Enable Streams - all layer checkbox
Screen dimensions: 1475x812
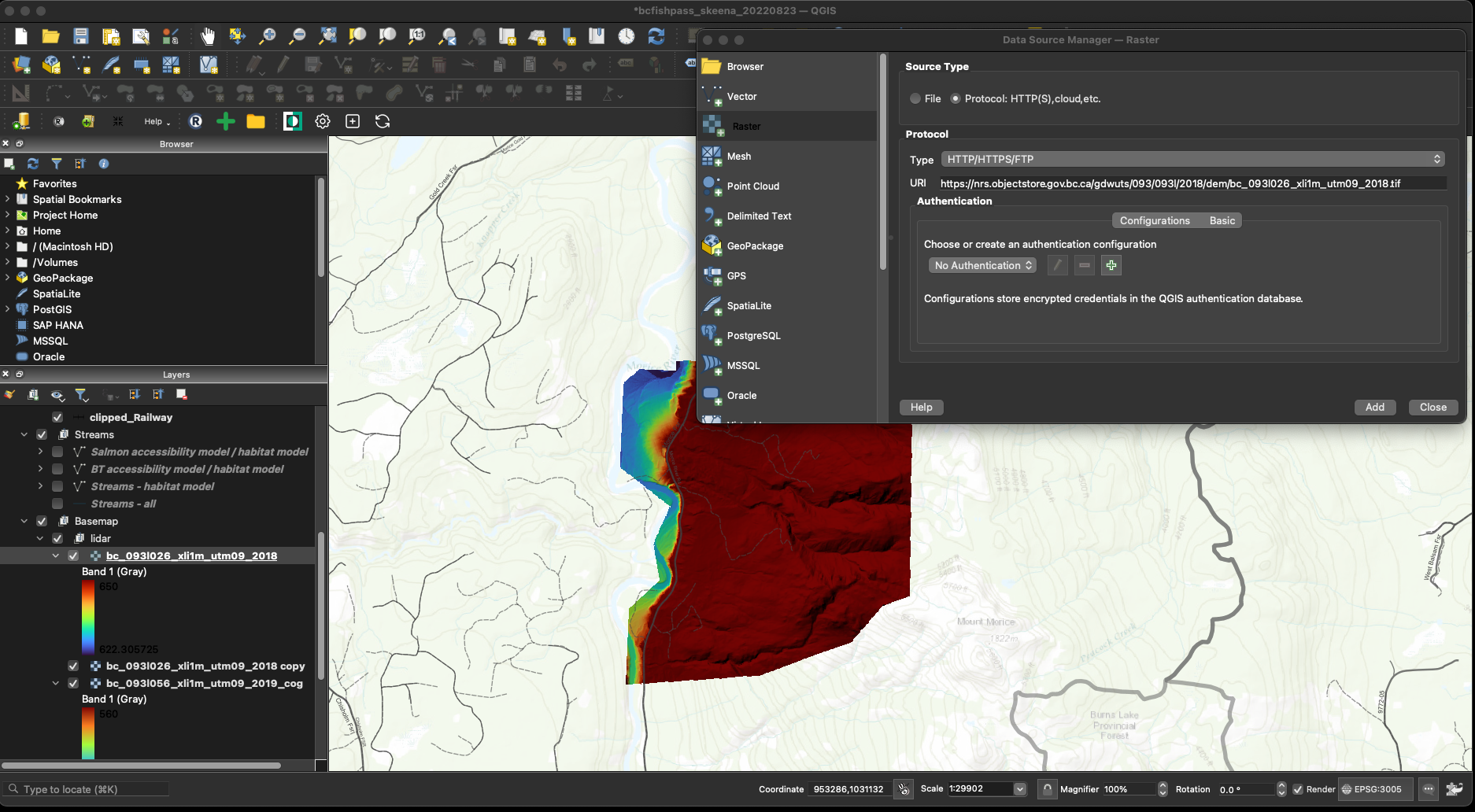click(57, 504)
